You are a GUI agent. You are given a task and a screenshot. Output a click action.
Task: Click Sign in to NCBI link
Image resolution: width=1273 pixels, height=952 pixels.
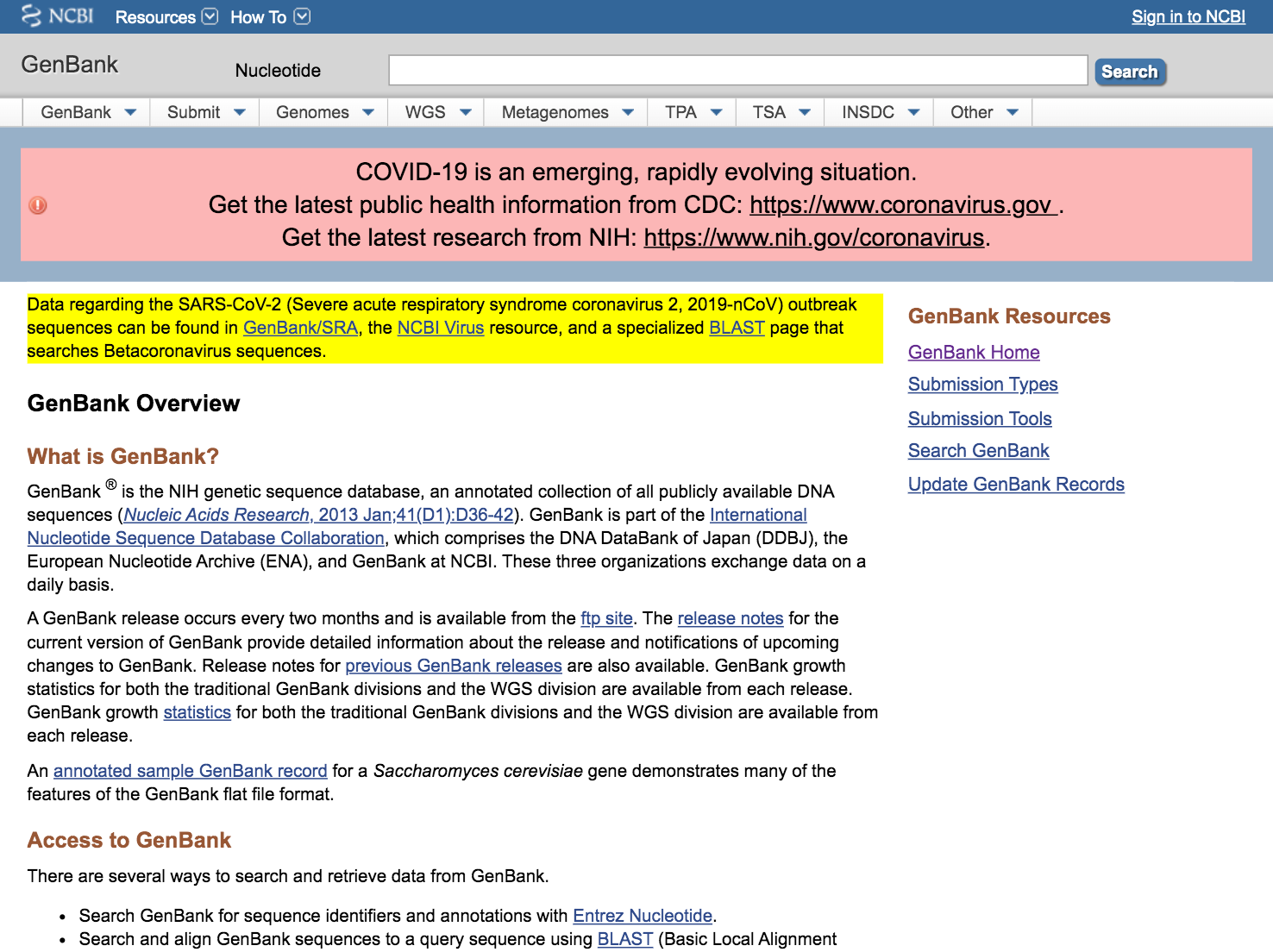click(1188, 17)
